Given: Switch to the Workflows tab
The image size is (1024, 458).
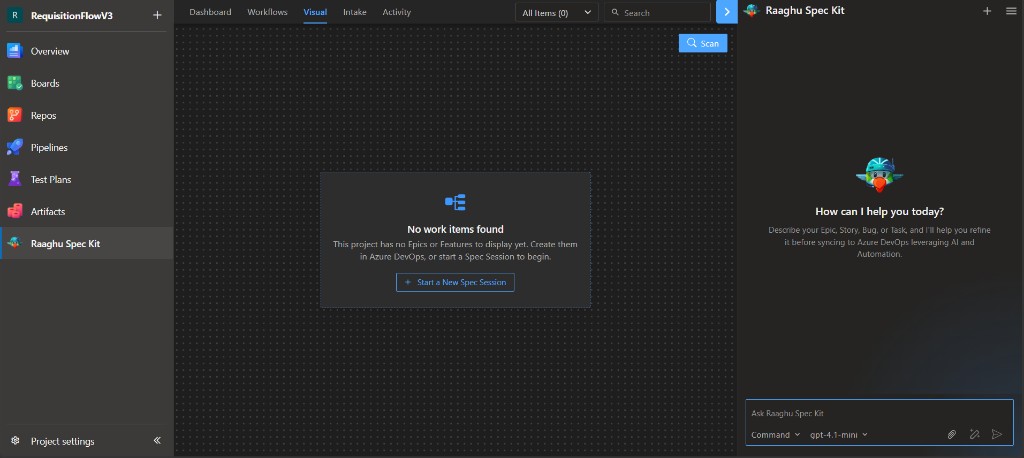Looking at the screenshot, I should pos(267,12).
